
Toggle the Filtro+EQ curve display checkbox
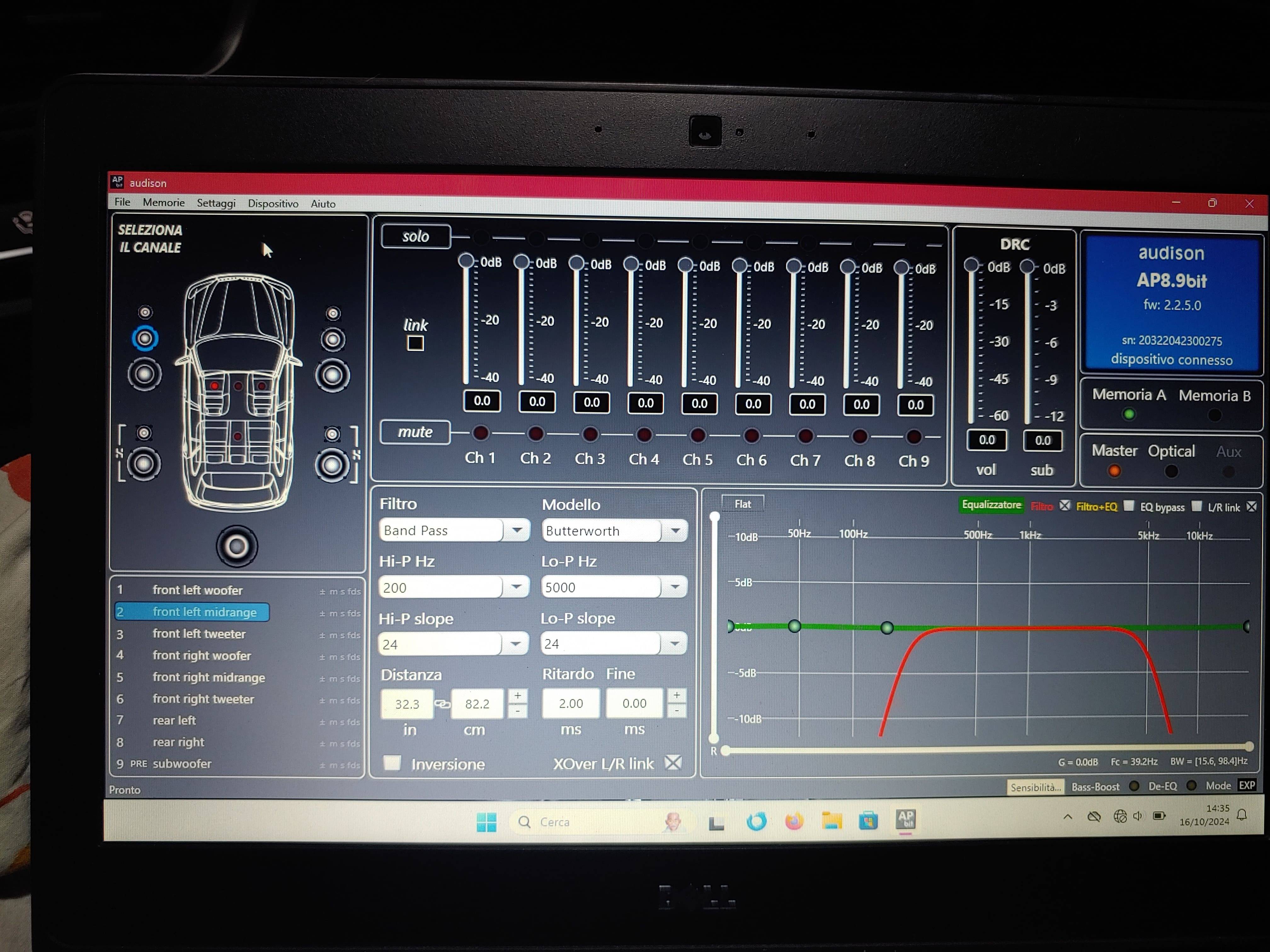point(1128,506)
